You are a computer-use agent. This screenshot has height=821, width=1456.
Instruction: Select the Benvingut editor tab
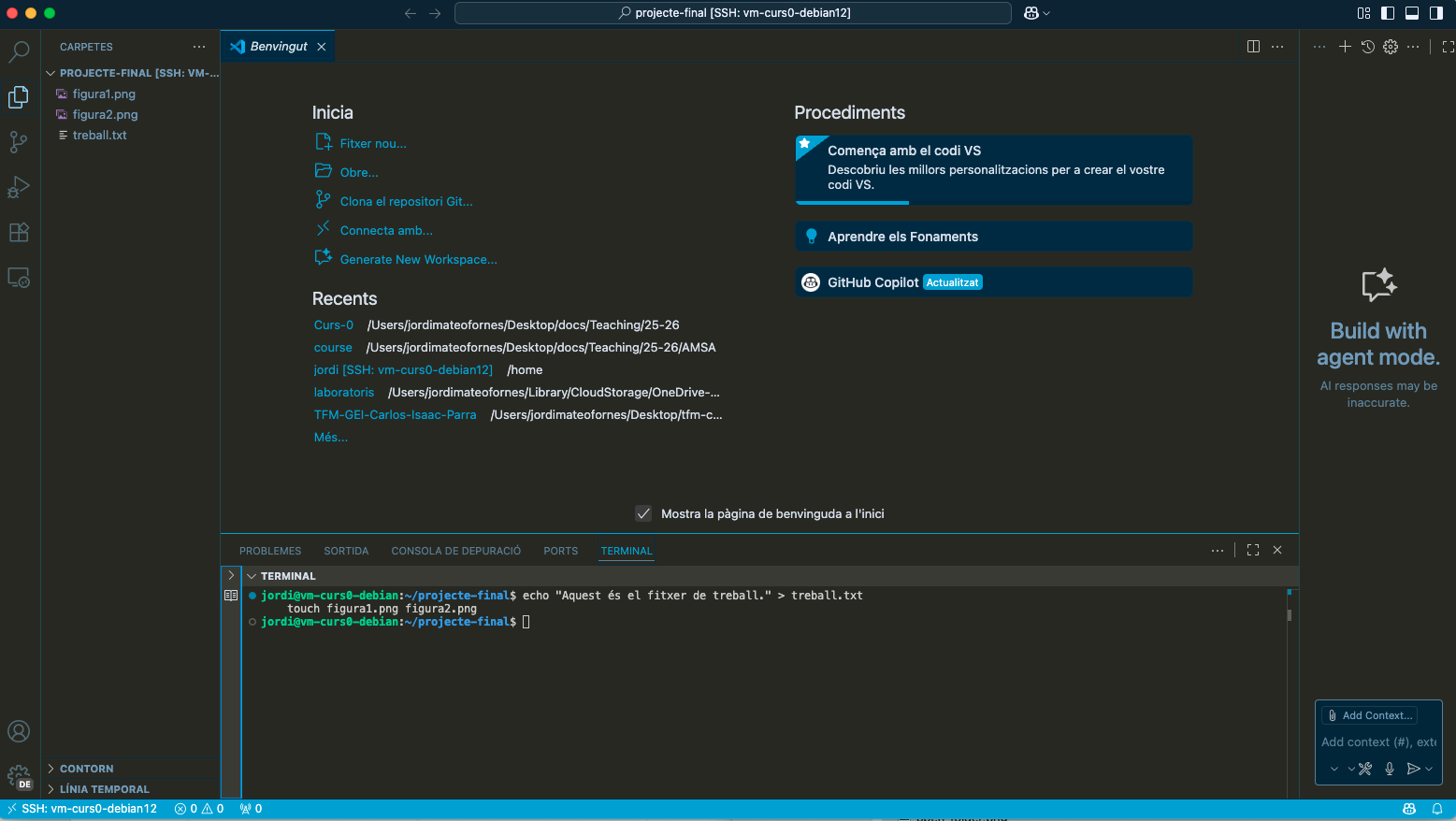278,47
